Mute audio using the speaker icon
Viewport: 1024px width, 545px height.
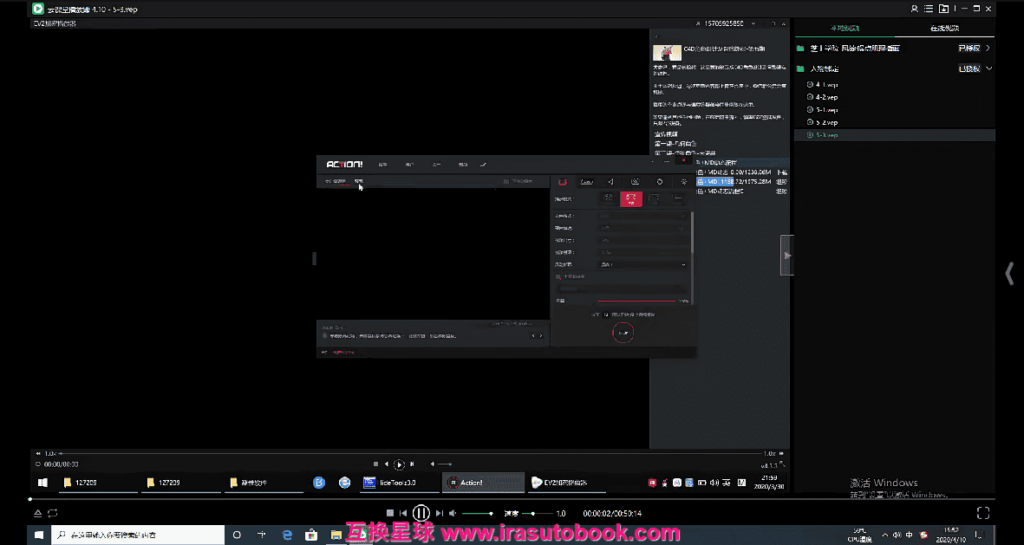coord(453,514)
